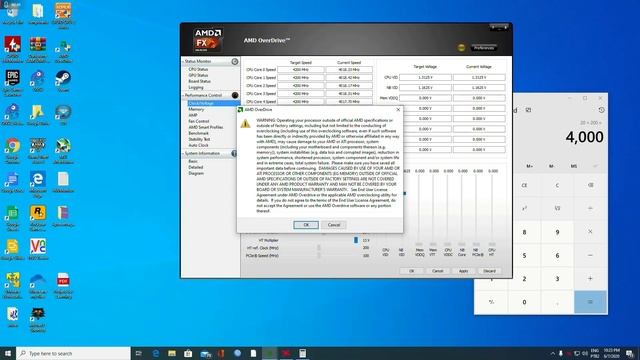Click the HT Multiplier slider handle
Viewport: 640px width, 360px height.
[356, 240]
